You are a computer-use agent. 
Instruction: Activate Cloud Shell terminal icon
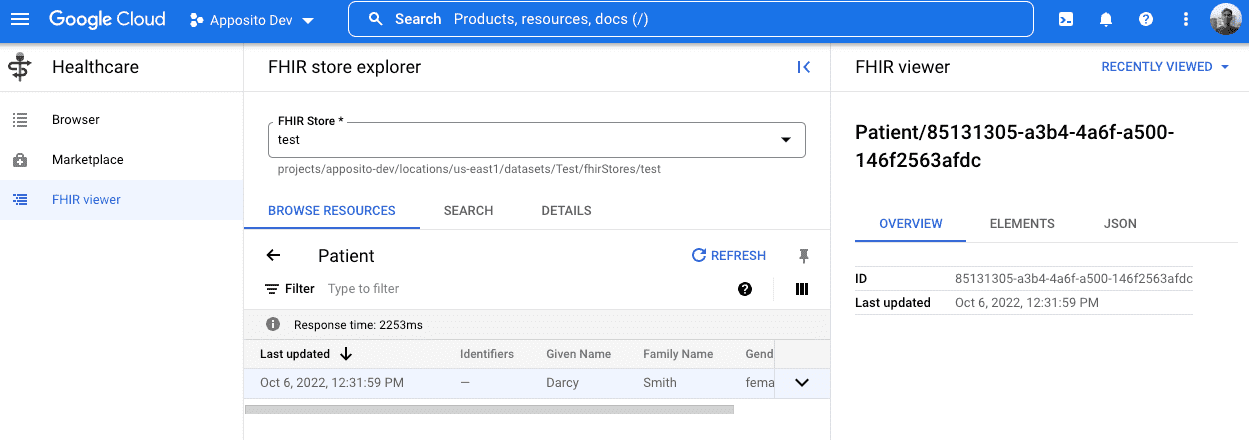pyautogui.click(x=1066, y=19)
